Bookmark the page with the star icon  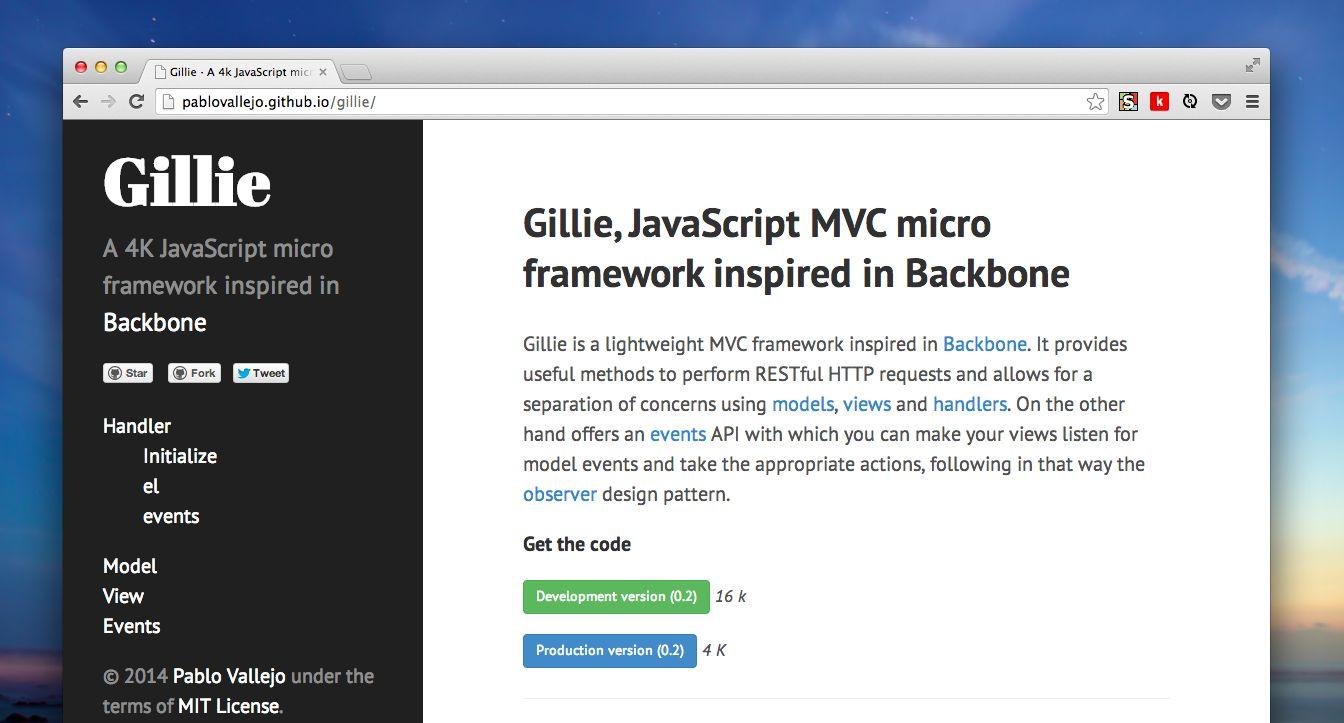(x=1095, y=101)
